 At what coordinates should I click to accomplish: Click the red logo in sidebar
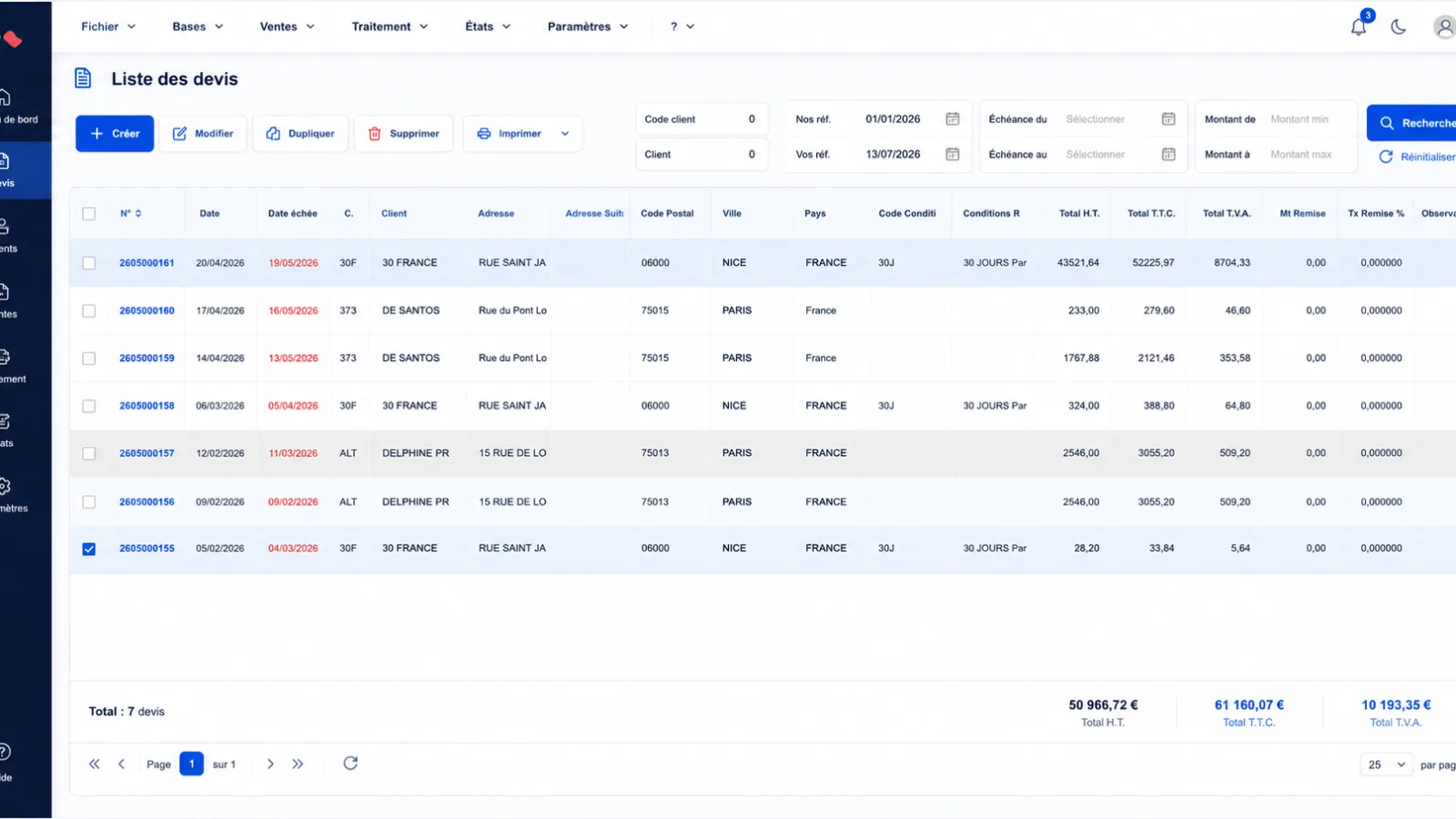(12, 39)
